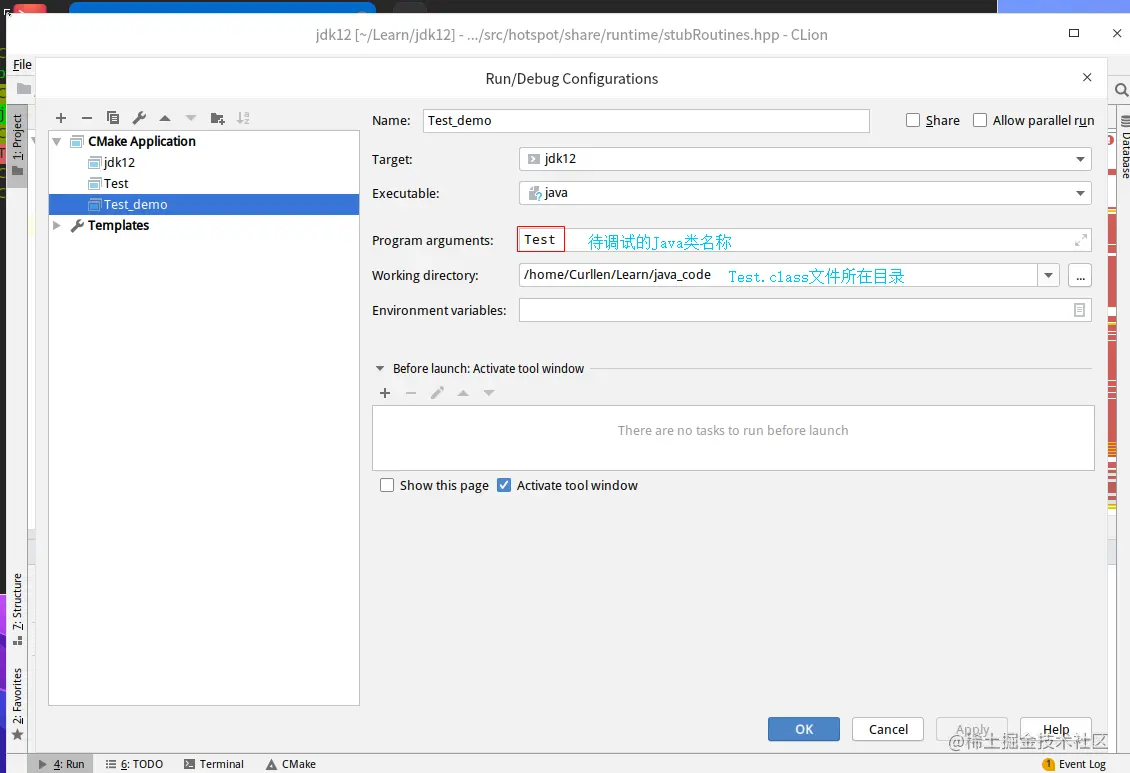Click the Environment variables field
This screenshot has width=1130, height=773.
click(805, 310)
